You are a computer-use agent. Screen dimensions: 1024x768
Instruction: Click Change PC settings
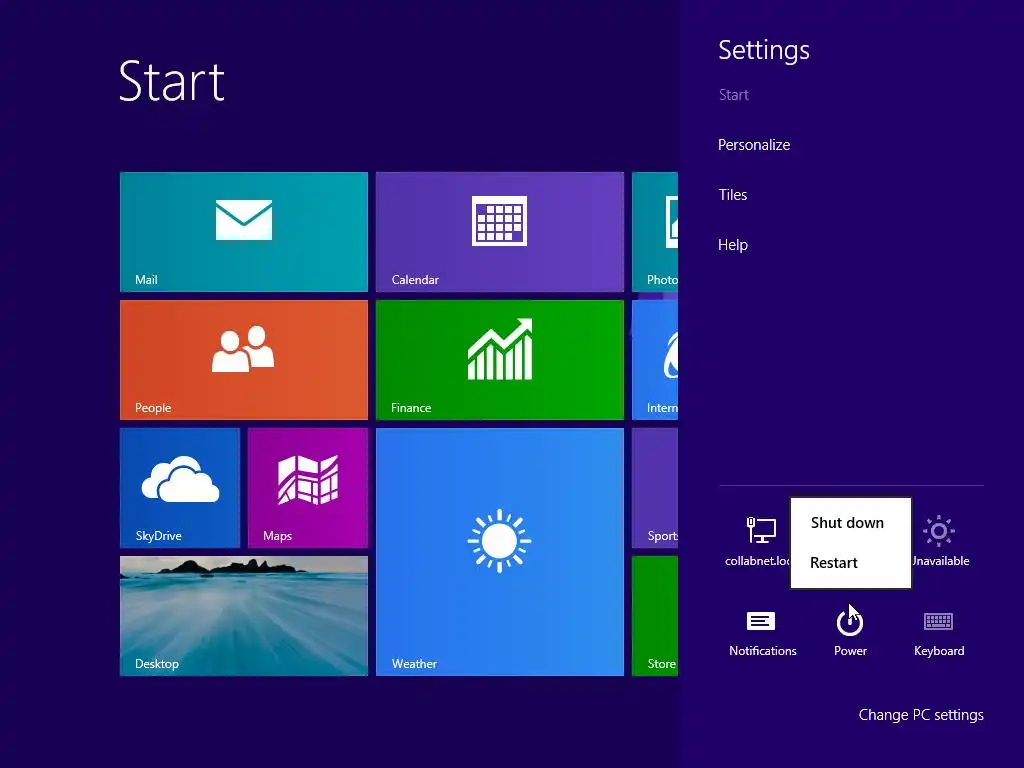[921, 715]
